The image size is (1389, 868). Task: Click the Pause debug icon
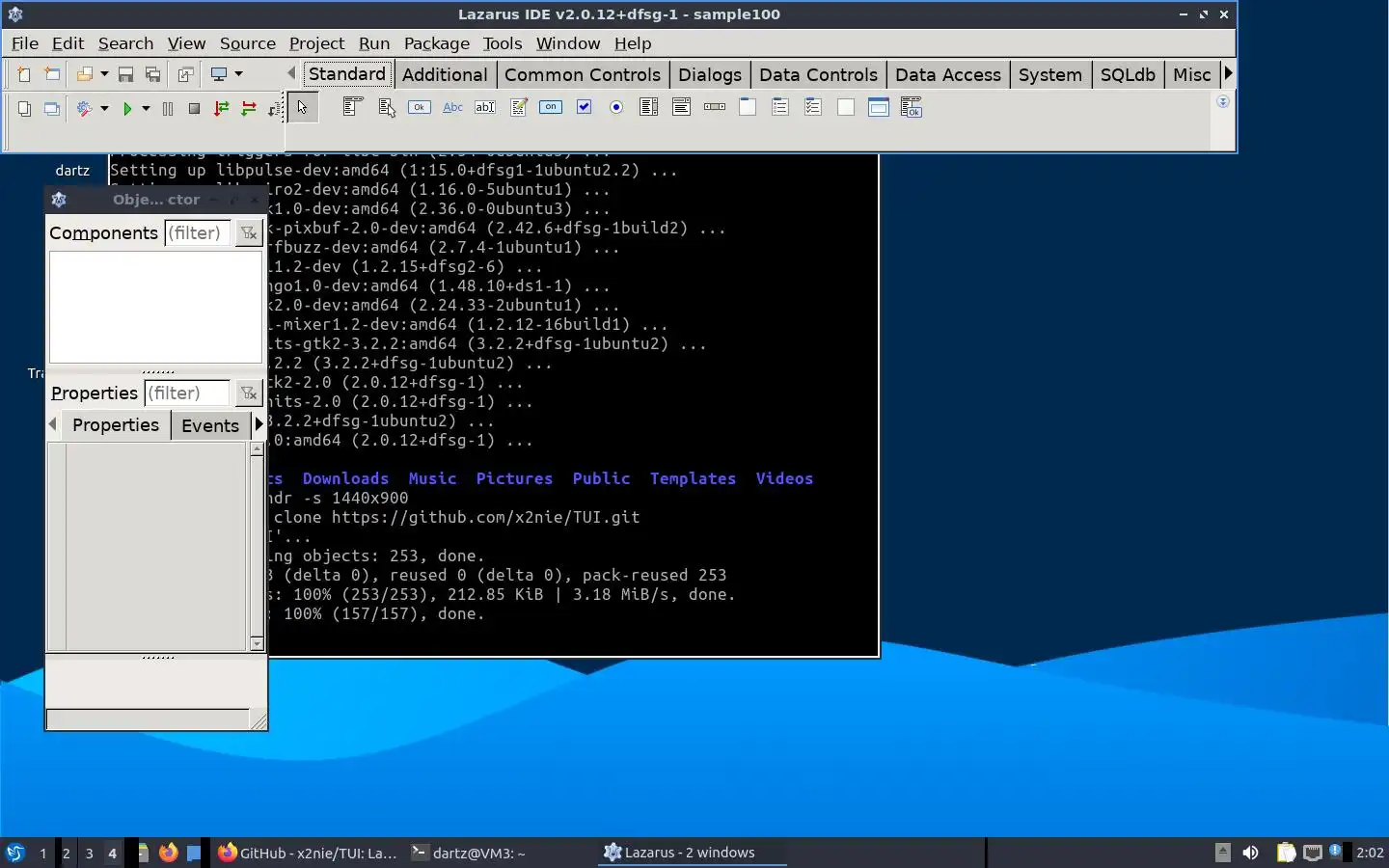click(x=168, y=109)
